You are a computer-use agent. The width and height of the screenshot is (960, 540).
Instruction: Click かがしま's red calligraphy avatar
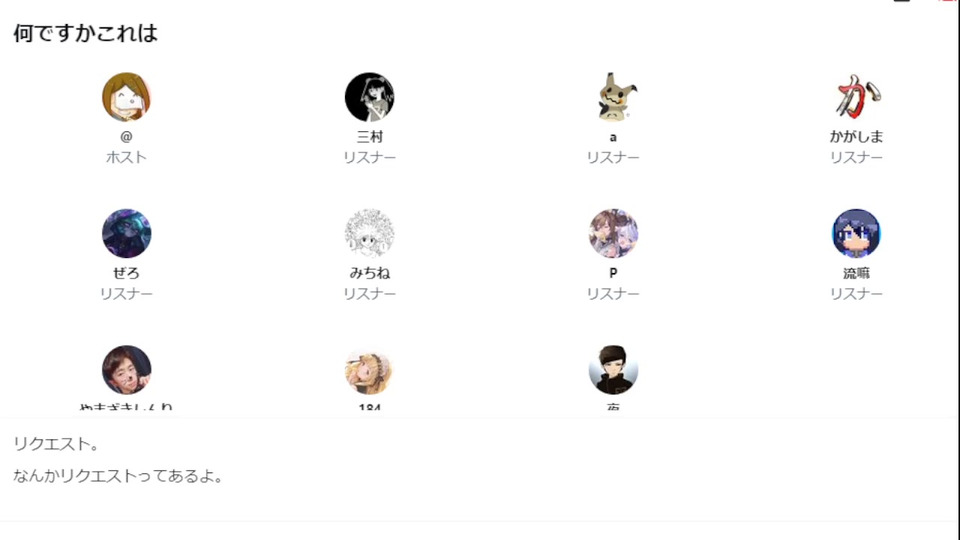tap(856, 97)
